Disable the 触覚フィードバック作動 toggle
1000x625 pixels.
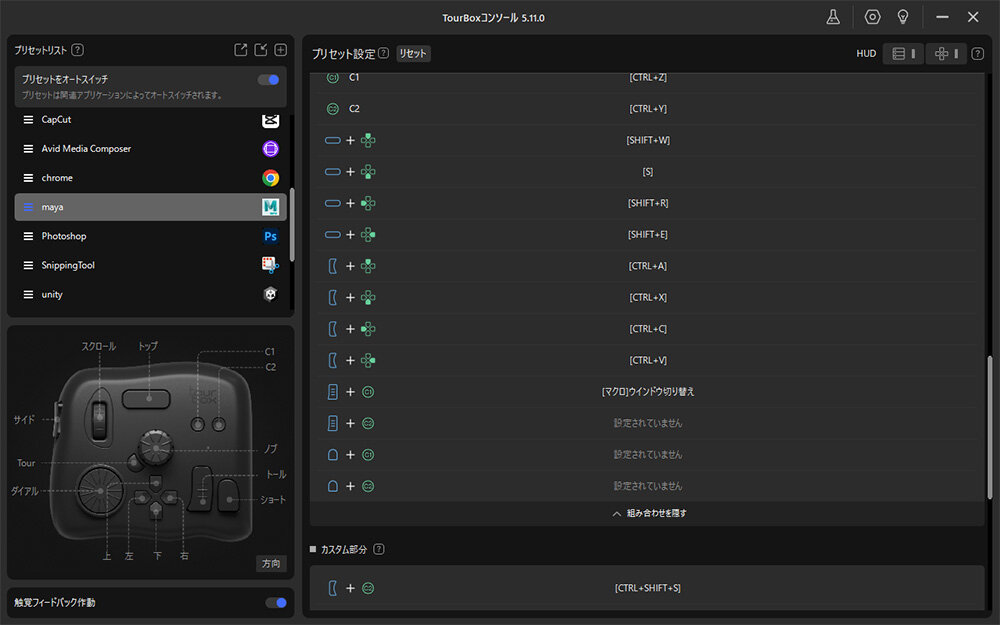(275, 603)
